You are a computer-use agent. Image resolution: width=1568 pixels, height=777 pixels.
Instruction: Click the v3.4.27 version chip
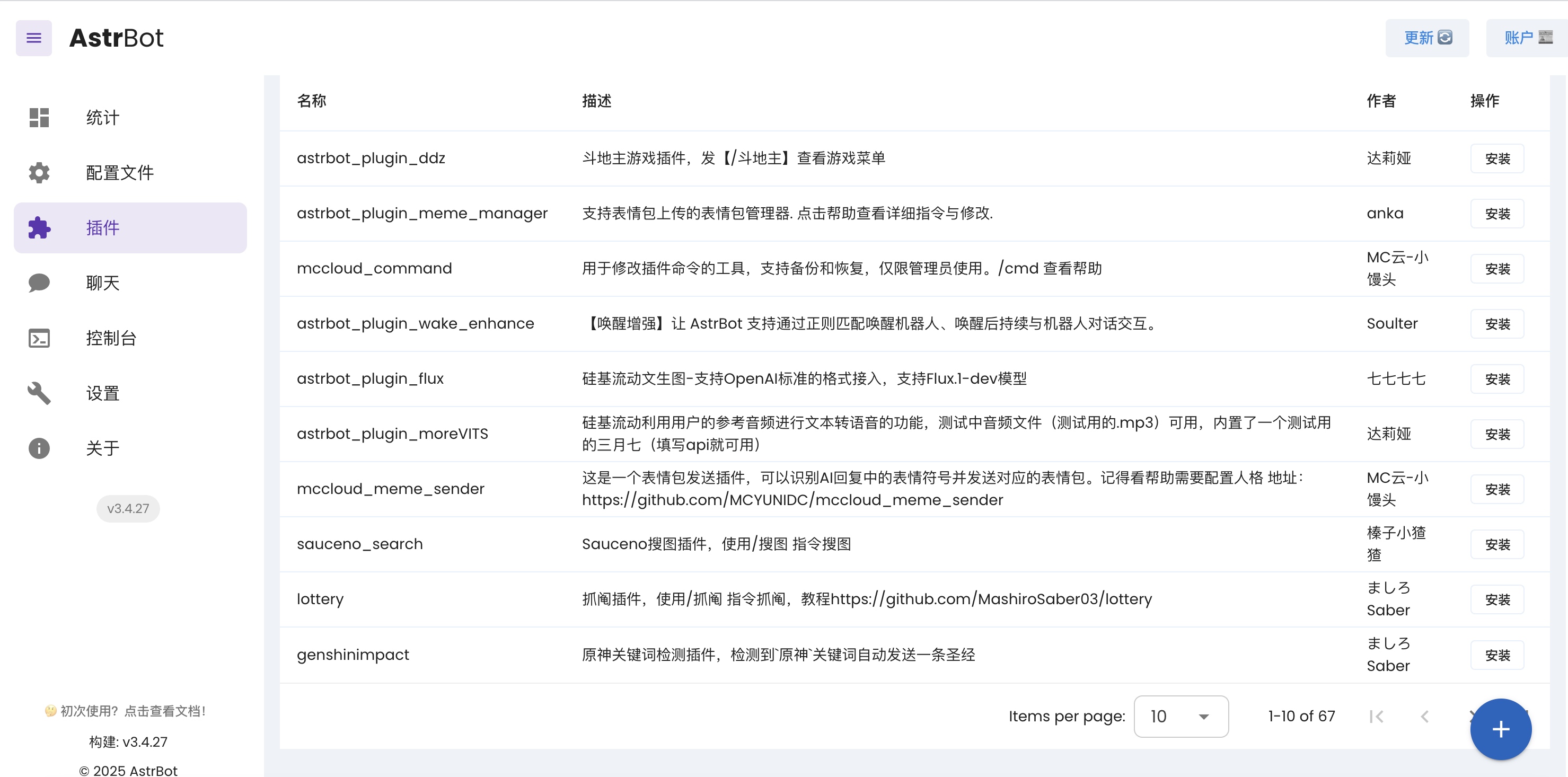(x=128, y=509)
